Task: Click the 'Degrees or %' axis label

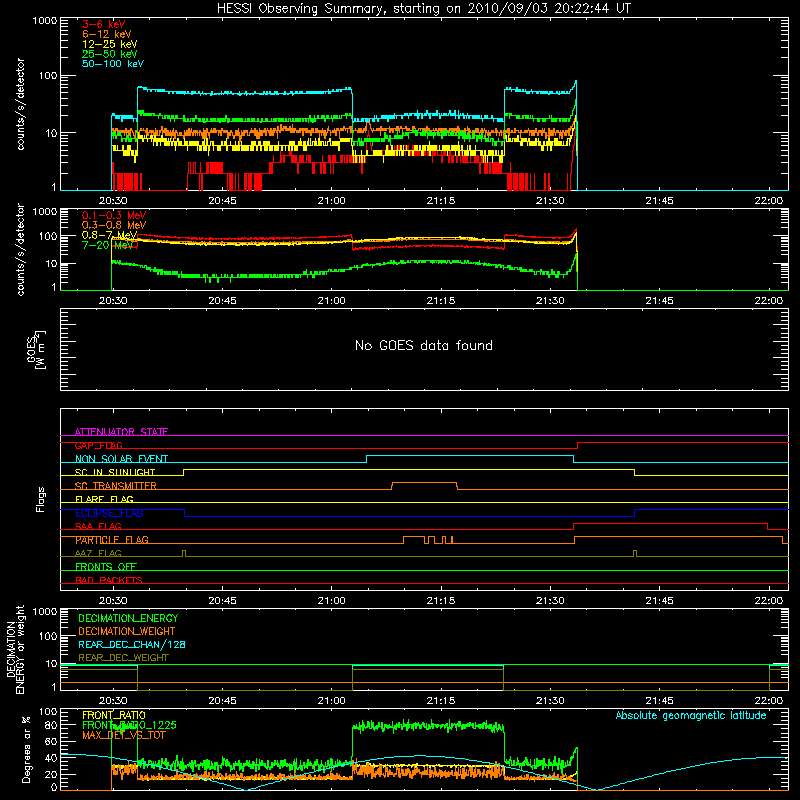Action: point(26,749)
